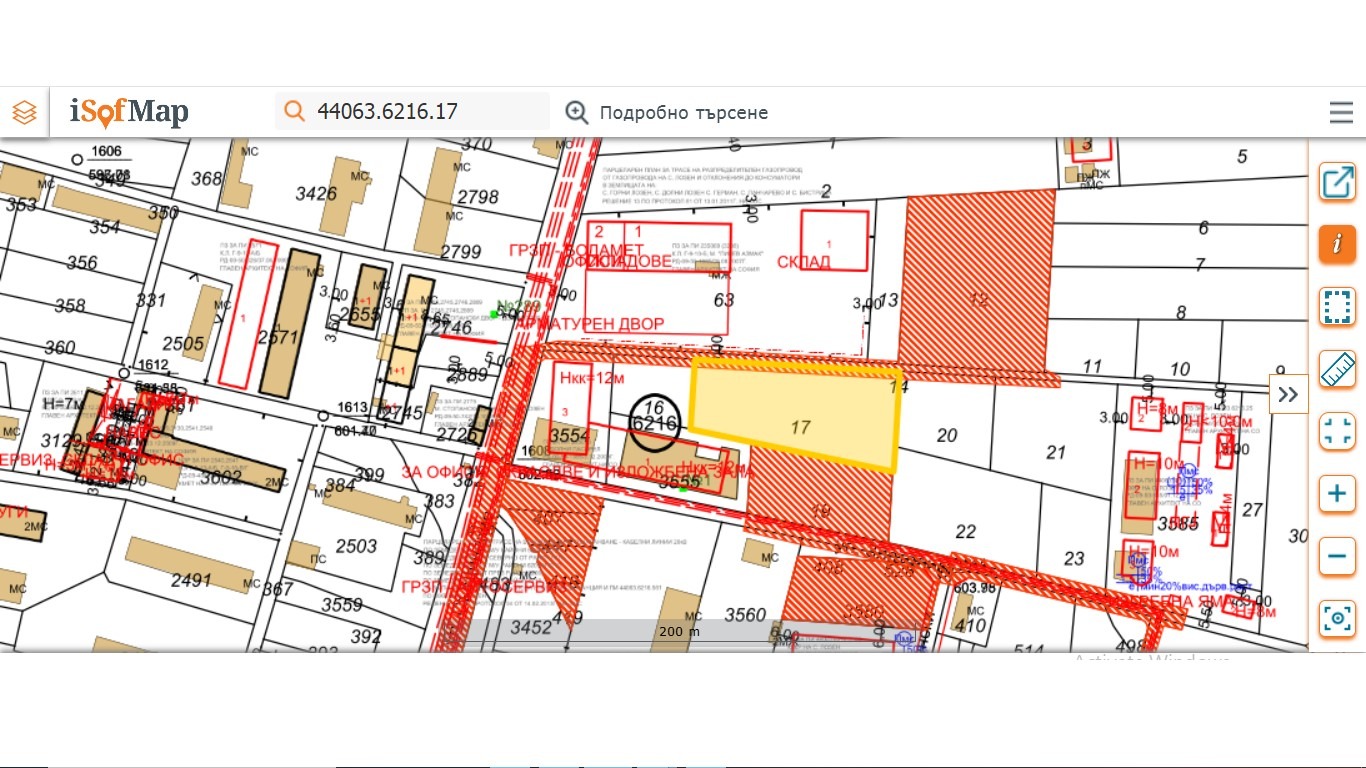The height and width of the screenshot is (768, 1366).
Task: Select the rectangle selection tool
Action: tap(1337, 307)
